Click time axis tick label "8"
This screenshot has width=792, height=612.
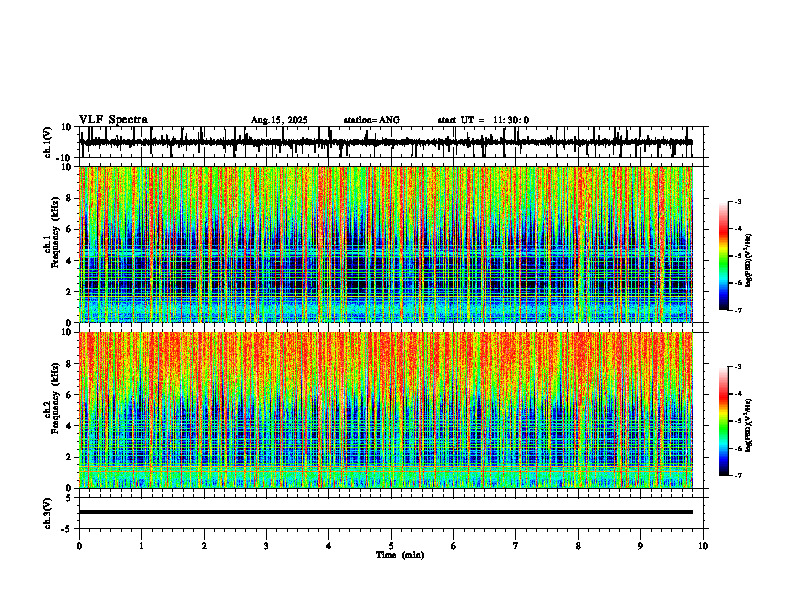point(578,546)
